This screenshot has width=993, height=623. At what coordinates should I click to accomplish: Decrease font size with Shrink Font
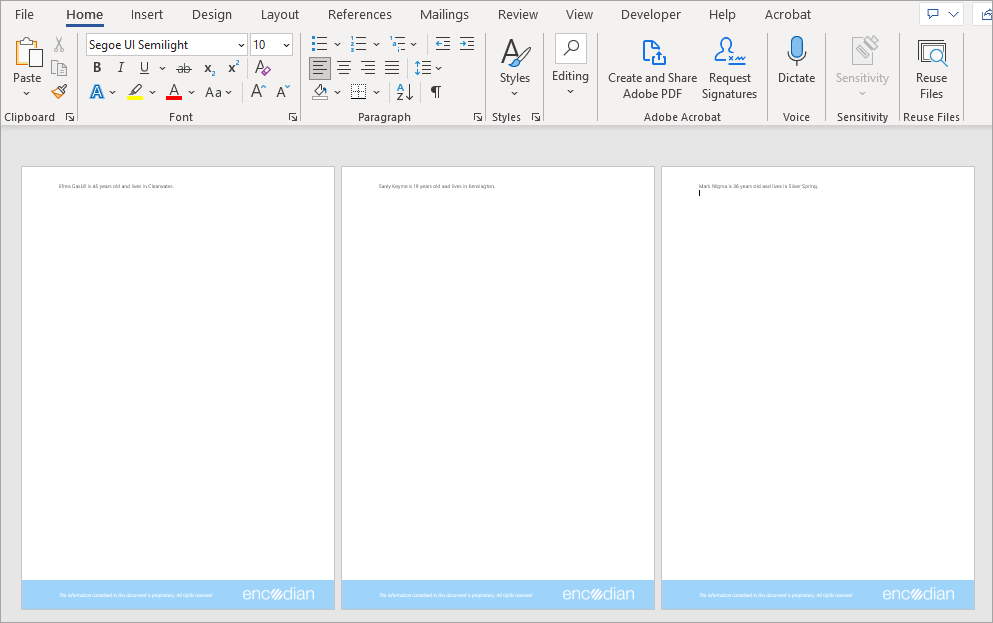283,92
